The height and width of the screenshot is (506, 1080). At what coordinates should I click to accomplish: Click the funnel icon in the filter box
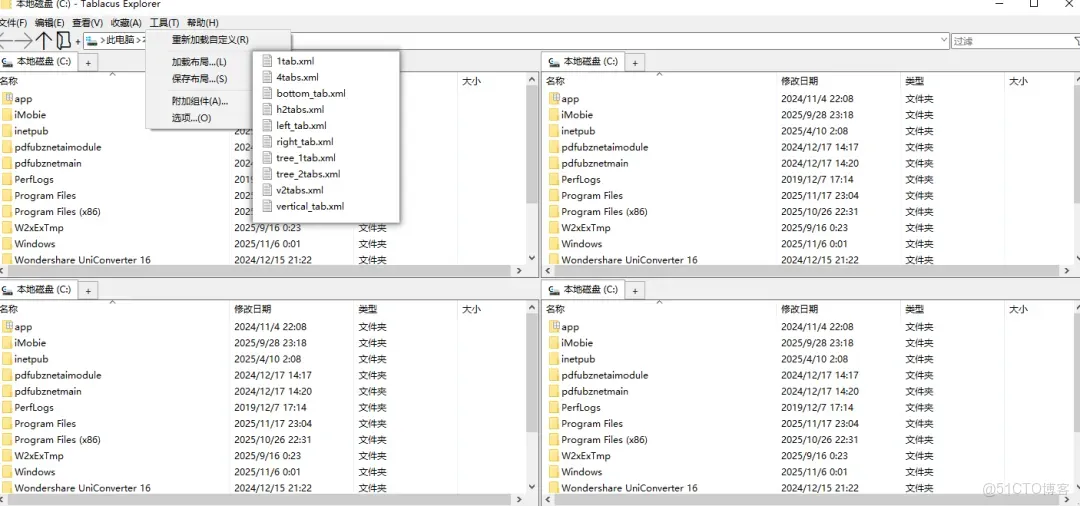point(1075,41)
